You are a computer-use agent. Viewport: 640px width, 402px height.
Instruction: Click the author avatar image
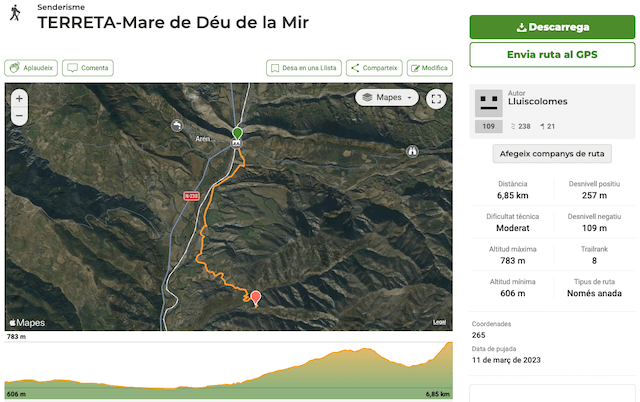tap(489, 102)
